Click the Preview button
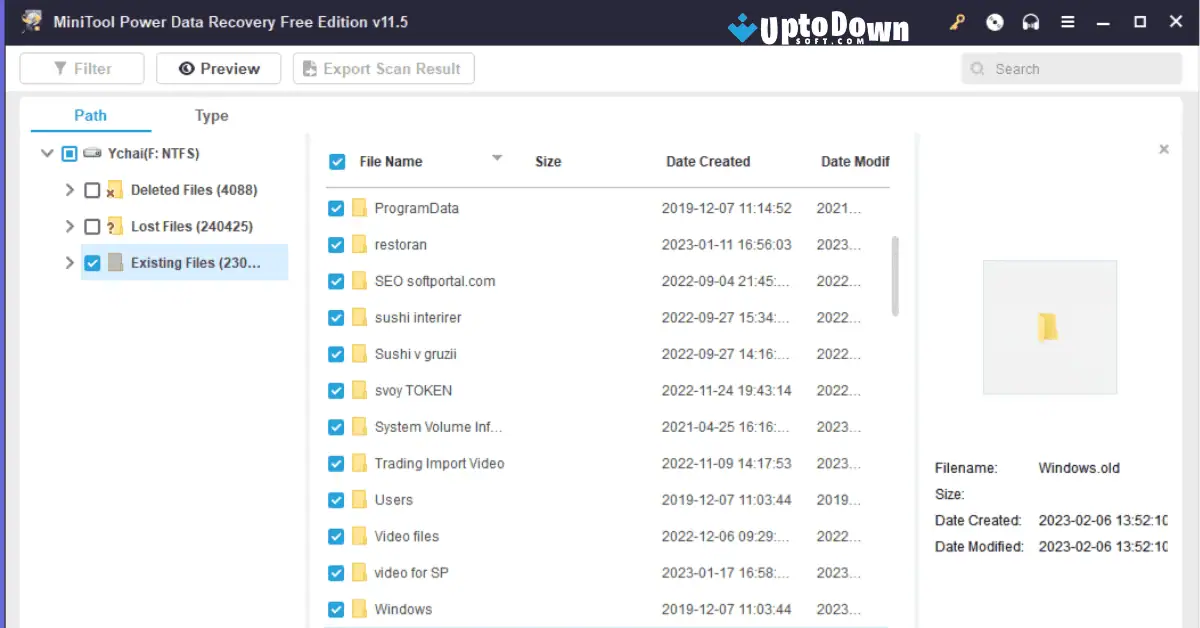This screenshot has height=628, width=1200. pyautogui.click(x=218, y=68)
